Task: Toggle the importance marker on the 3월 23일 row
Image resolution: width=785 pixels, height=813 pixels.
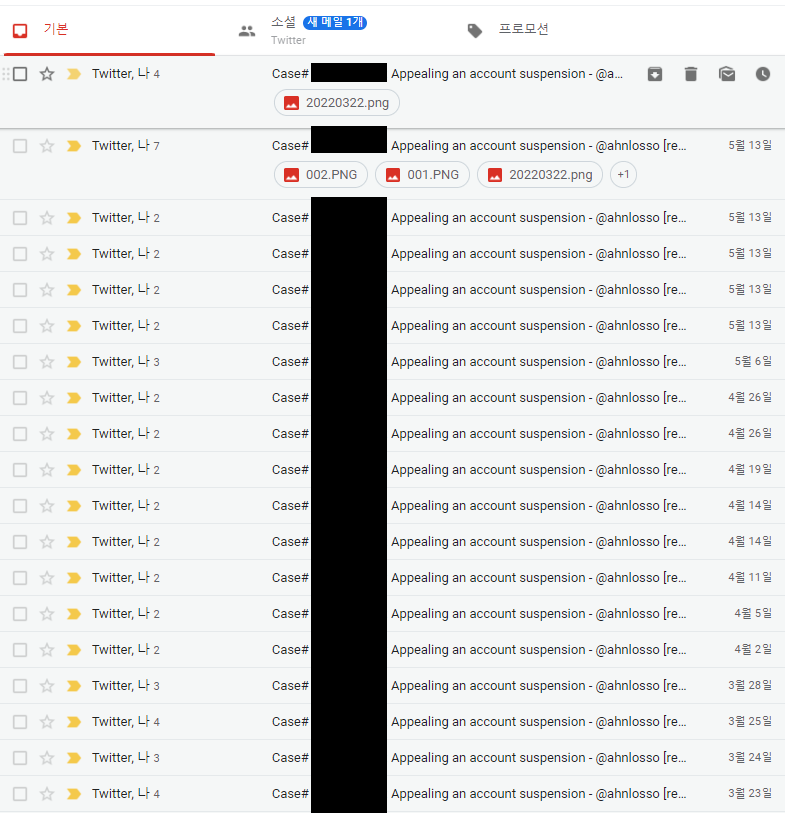Action: click(x=74, y=794)
